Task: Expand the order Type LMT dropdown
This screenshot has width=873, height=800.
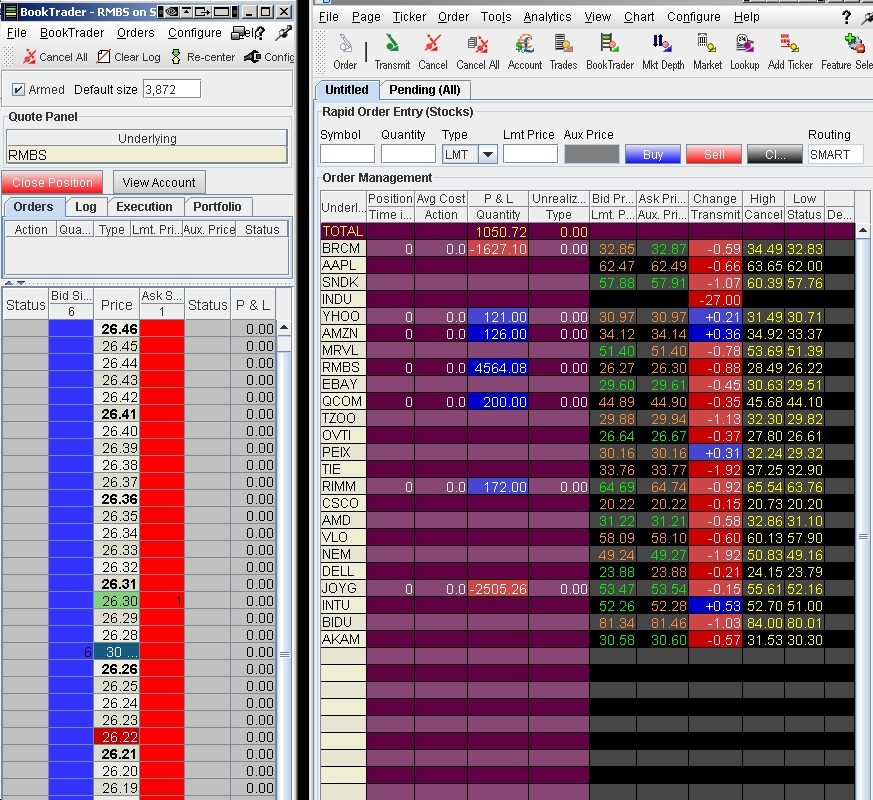Action: pos(487,154)
